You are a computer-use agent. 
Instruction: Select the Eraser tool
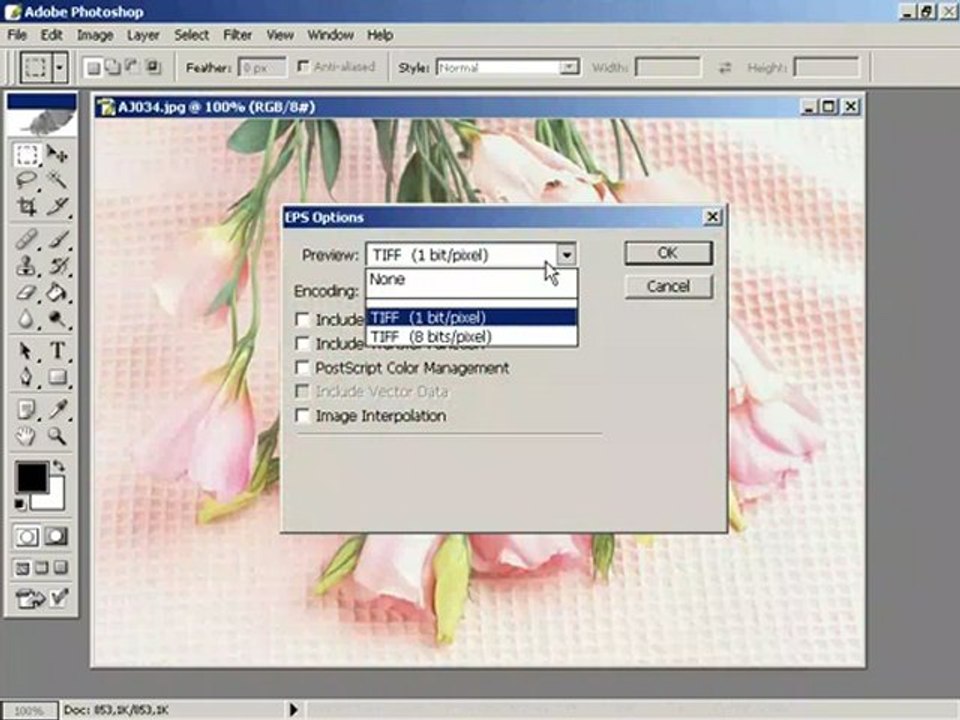26,292
